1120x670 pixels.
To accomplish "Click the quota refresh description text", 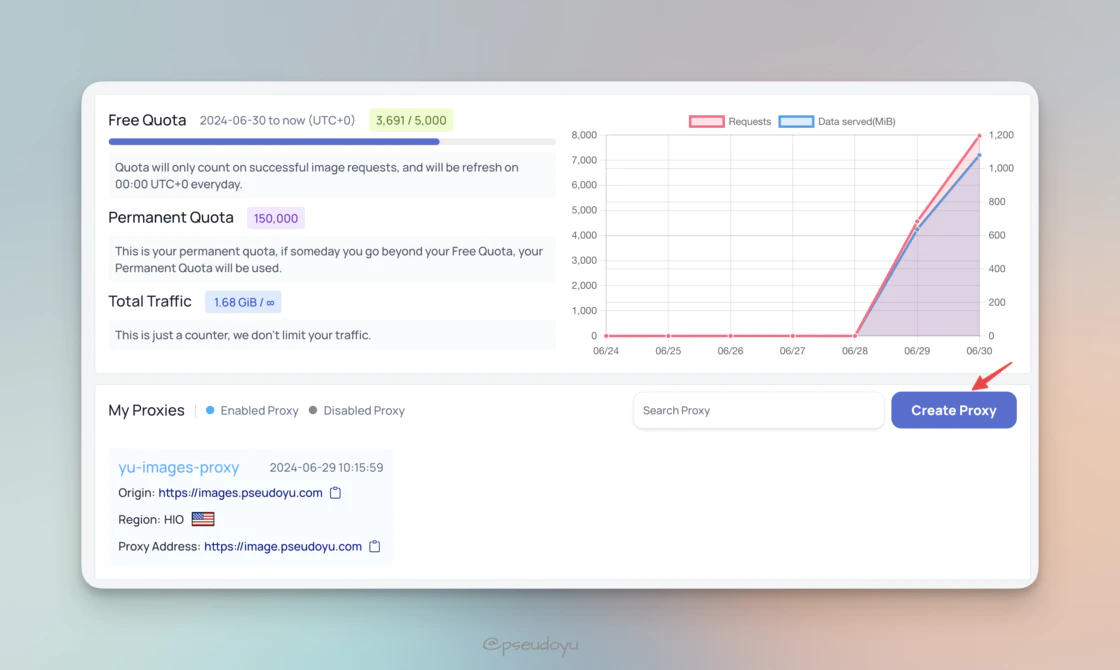I will click(x=317, y=176).
